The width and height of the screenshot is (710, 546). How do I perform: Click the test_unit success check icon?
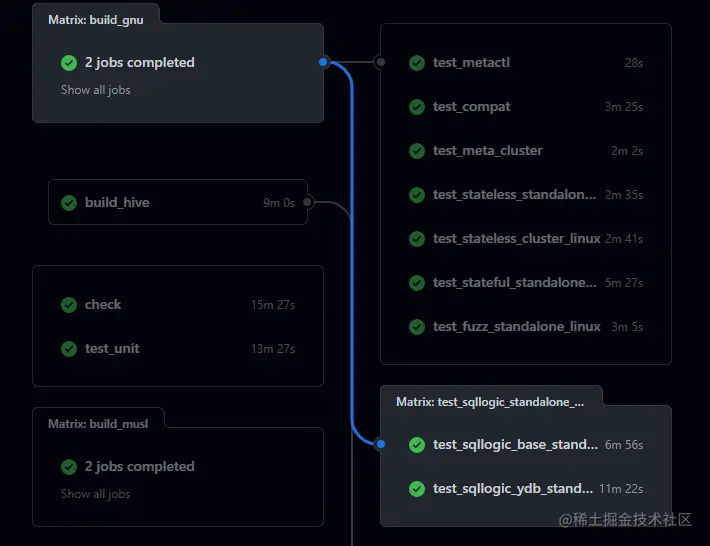pyautogui.click(x=69, y=349)
